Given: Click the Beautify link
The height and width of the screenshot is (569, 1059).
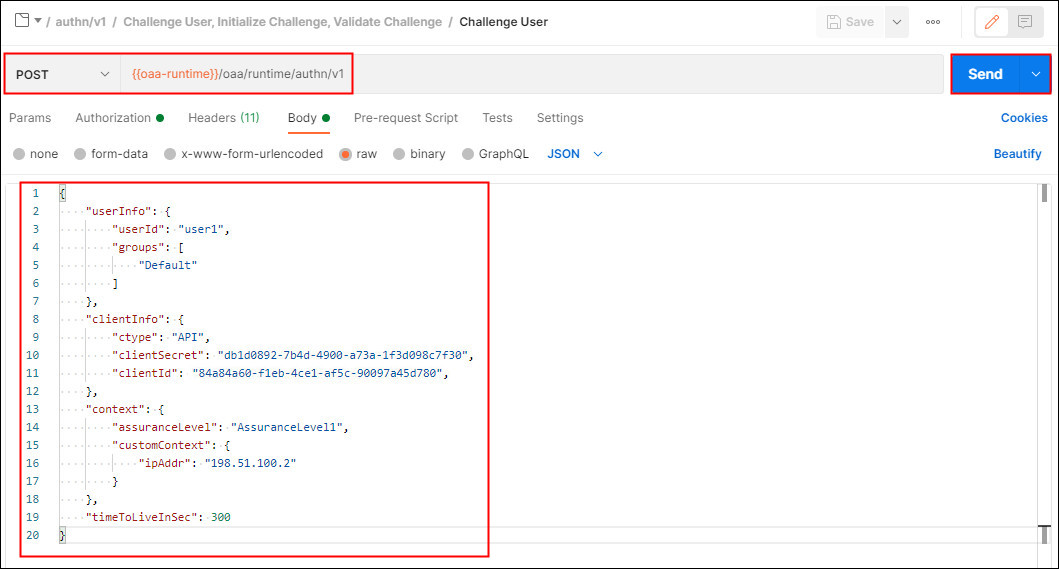Looking at the screenshot, I should click(1017, 154).
